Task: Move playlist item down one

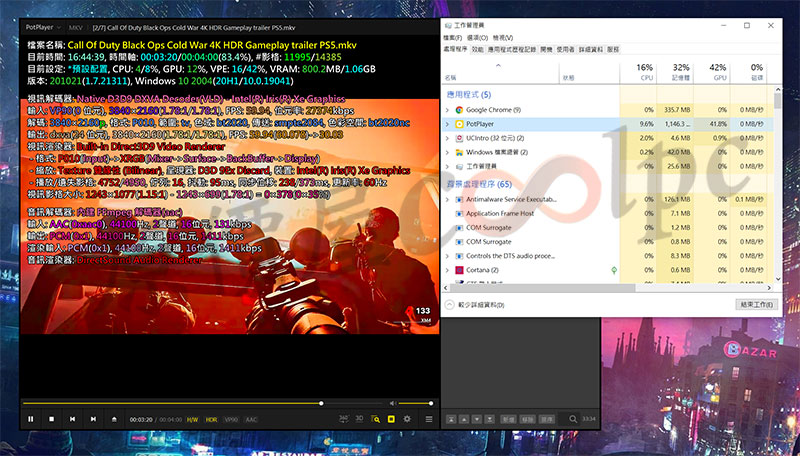Action: click(x=477, y=419)
